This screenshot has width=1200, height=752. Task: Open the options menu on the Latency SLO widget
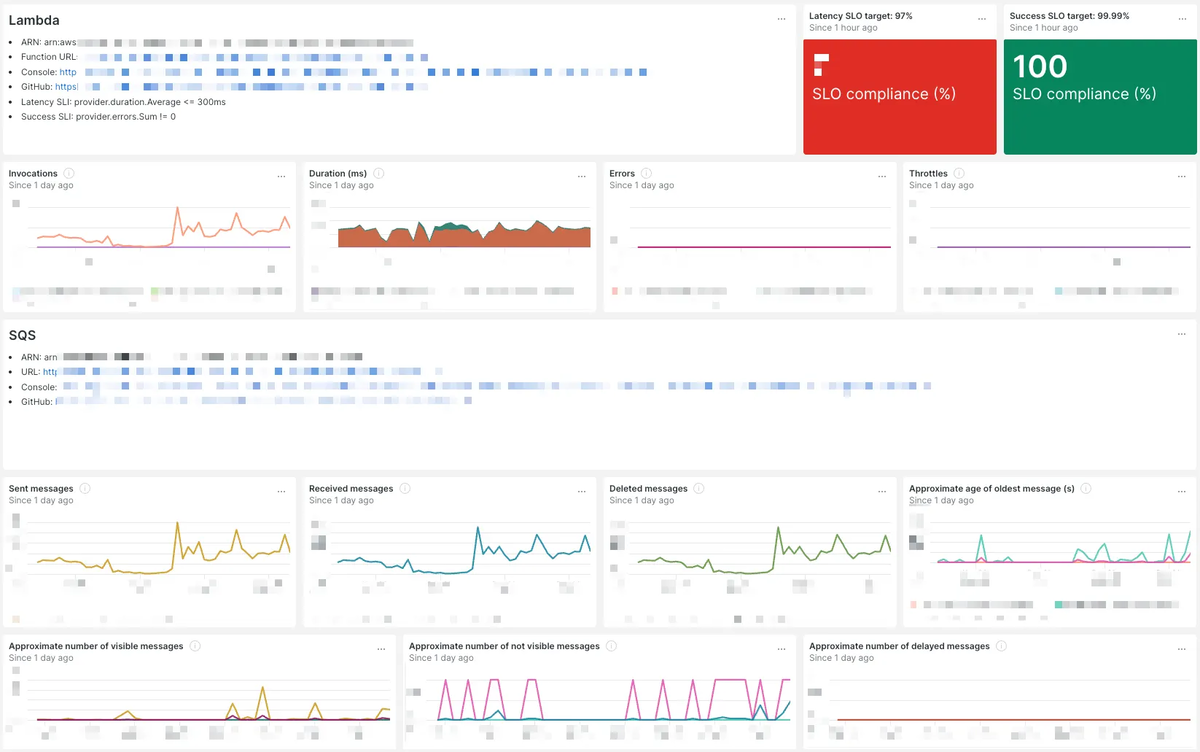pyautogui.click(x=983, y=18)
